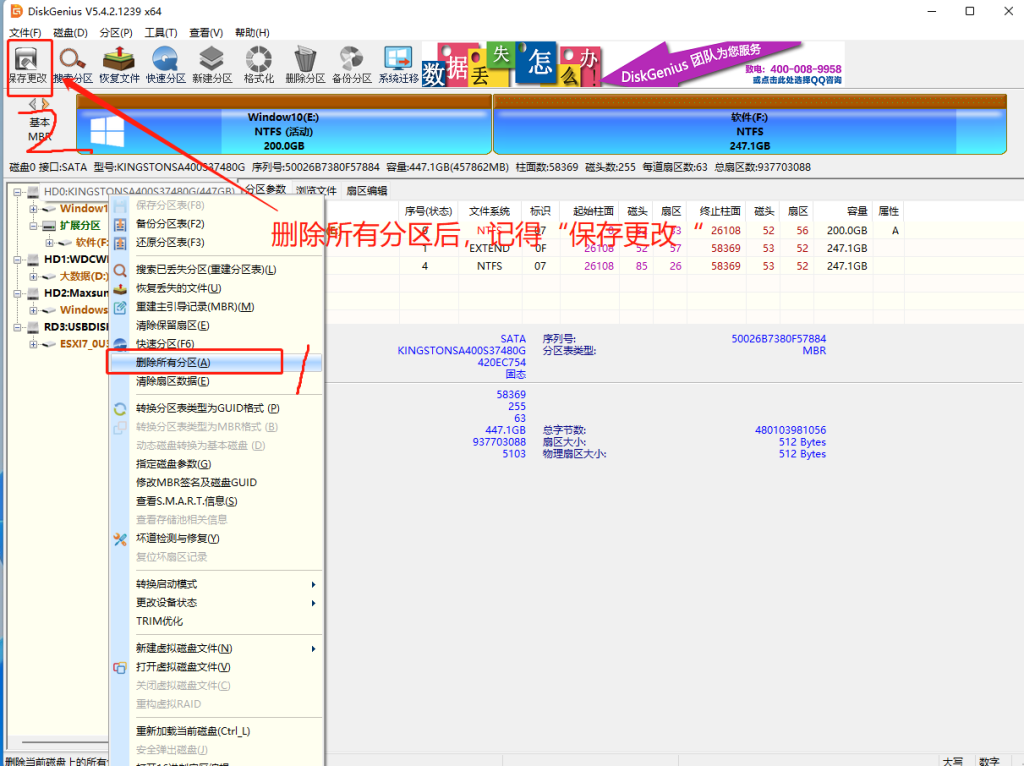Screen dimensions: 1024x766
Task: Collapse the RD3:USBDISK tree node
Action: tap(17, 327)
